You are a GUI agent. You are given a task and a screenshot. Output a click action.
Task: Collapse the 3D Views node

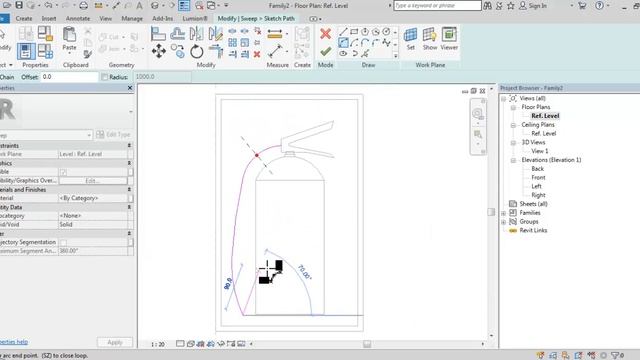(x=513, y=142)
